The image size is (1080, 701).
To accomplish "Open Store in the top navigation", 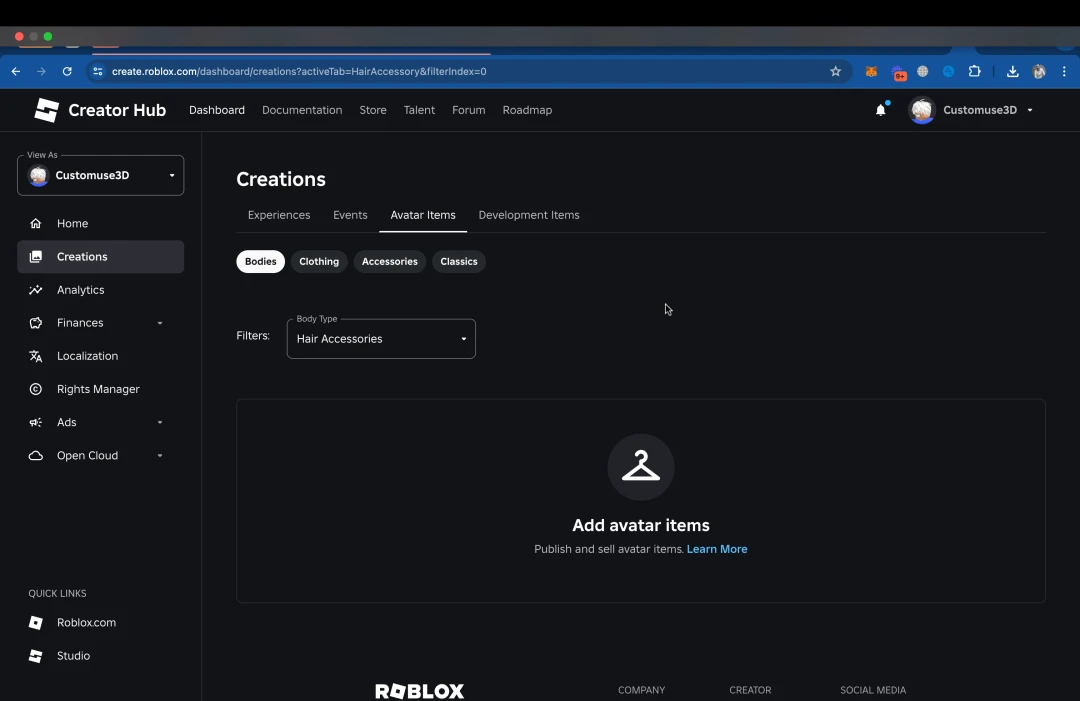I will coord(373,110).
